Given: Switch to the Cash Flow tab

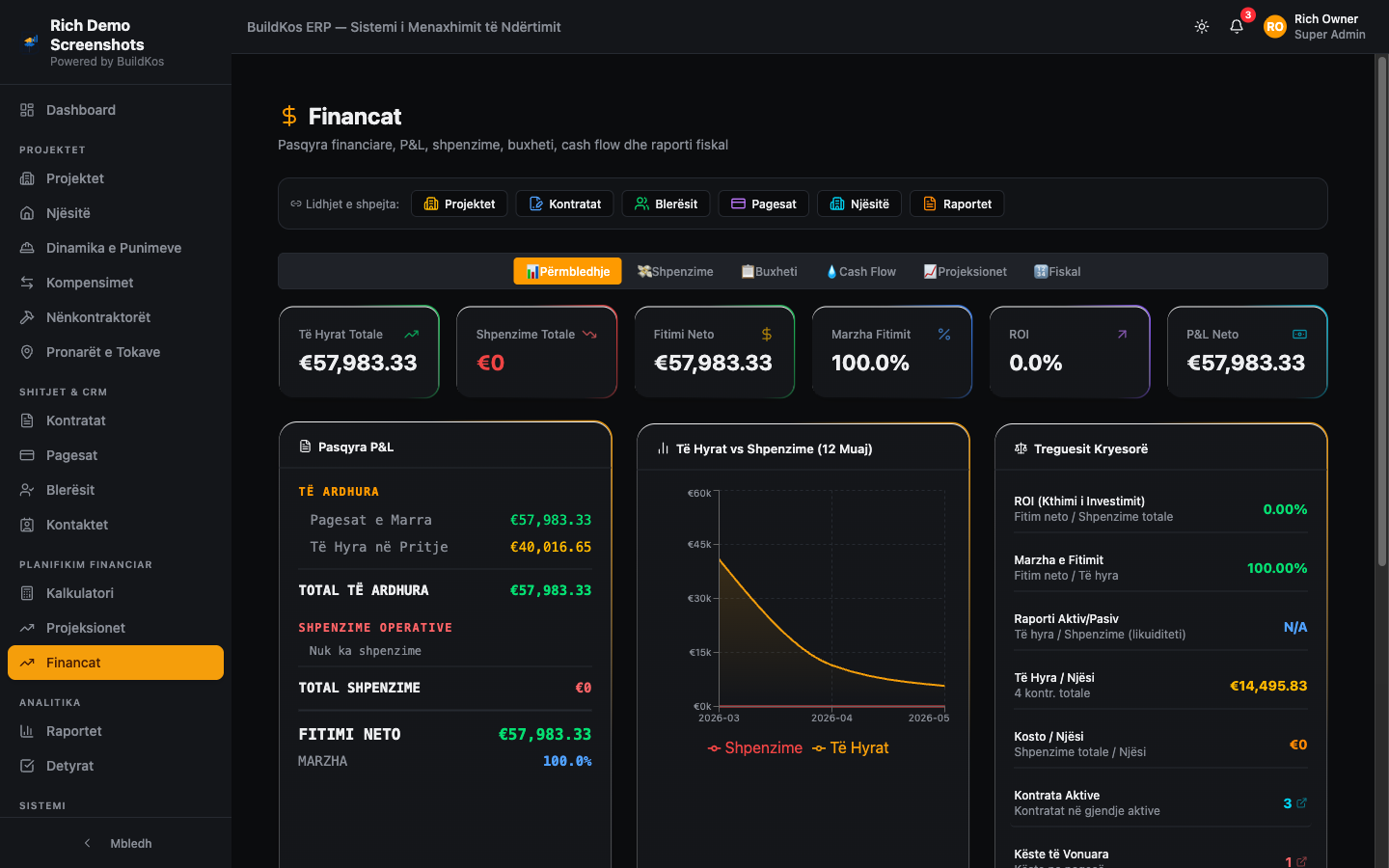Looking at the screenshot, I should (x=861, y=272).
